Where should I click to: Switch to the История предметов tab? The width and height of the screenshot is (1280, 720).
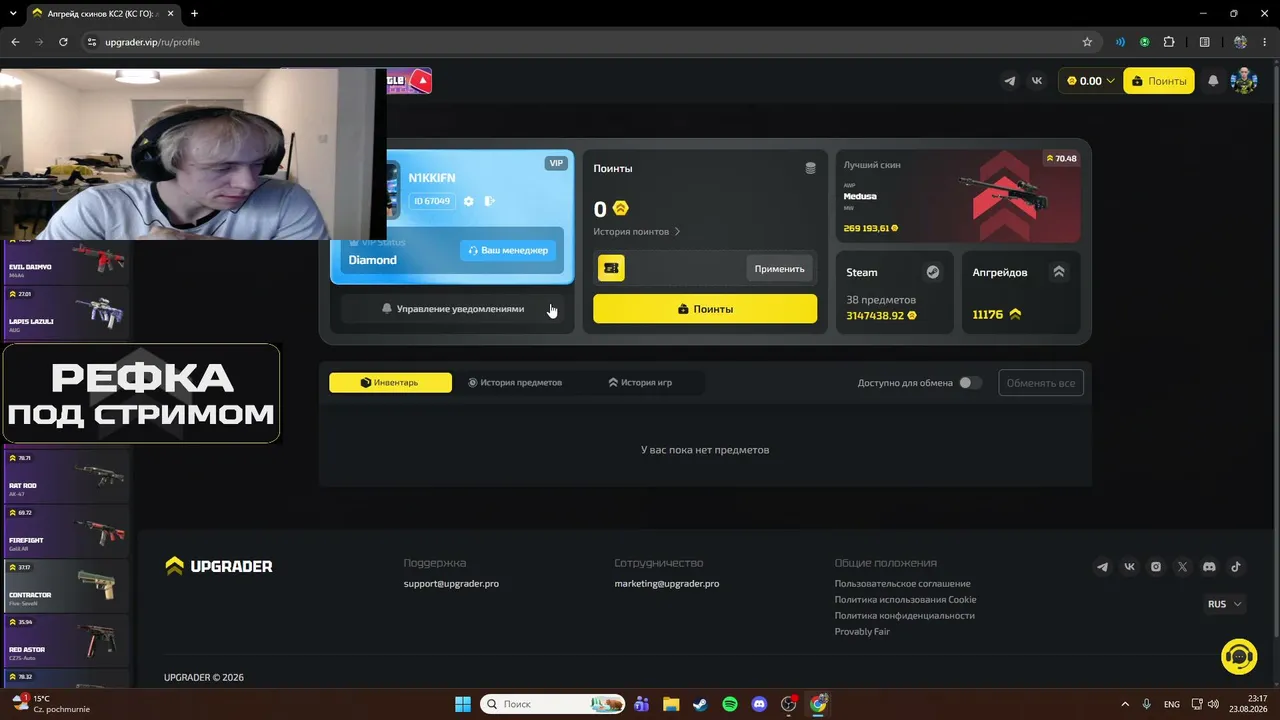[x=515, y=383]
